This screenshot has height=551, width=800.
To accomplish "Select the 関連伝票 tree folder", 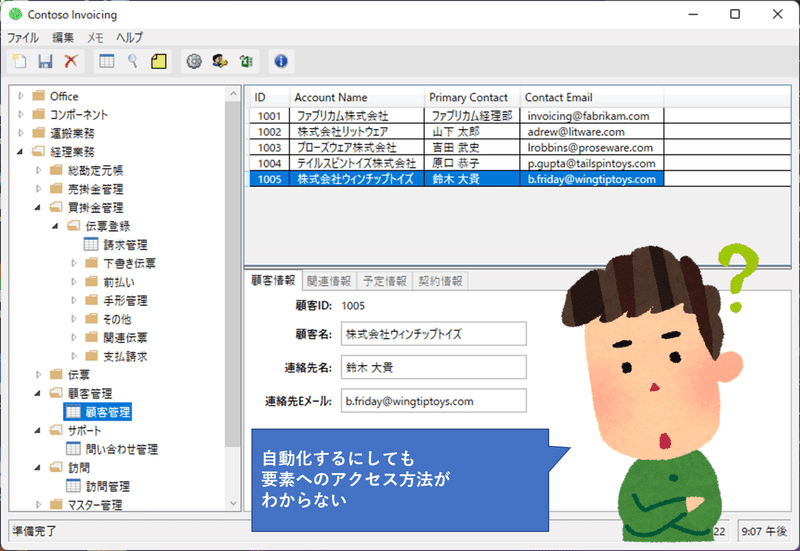I will [x=125, y=338].
